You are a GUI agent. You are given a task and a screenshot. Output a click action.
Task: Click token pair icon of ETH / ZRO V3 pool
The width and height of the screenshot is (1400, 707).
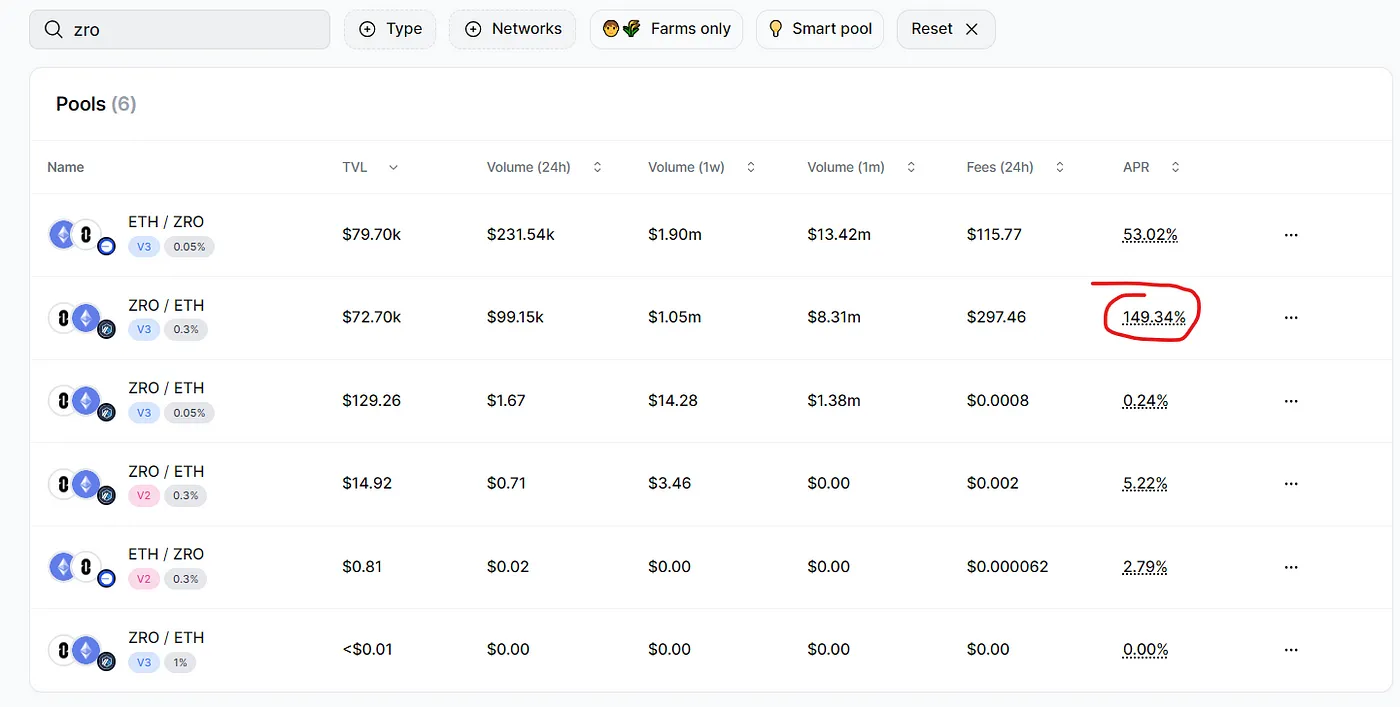tap(77, 236)
